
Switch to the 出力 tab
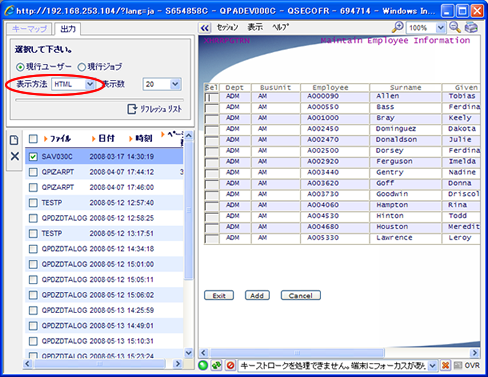pos(68,29)
